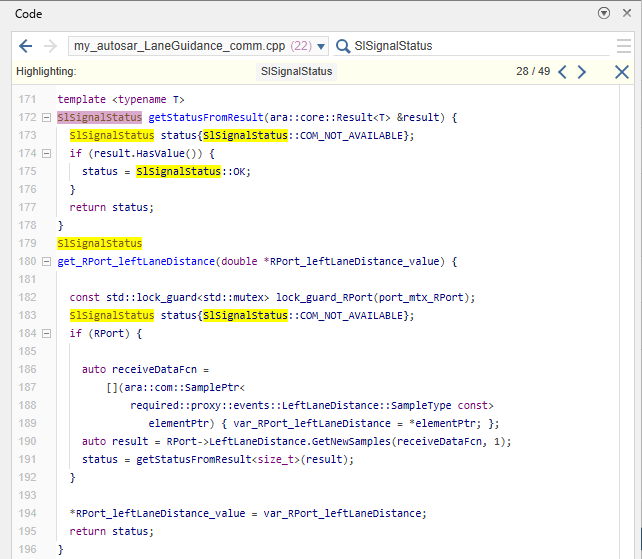Open the hamburger menu icon
This screenshot has width=642, height=559.
[x=624, y=46]
